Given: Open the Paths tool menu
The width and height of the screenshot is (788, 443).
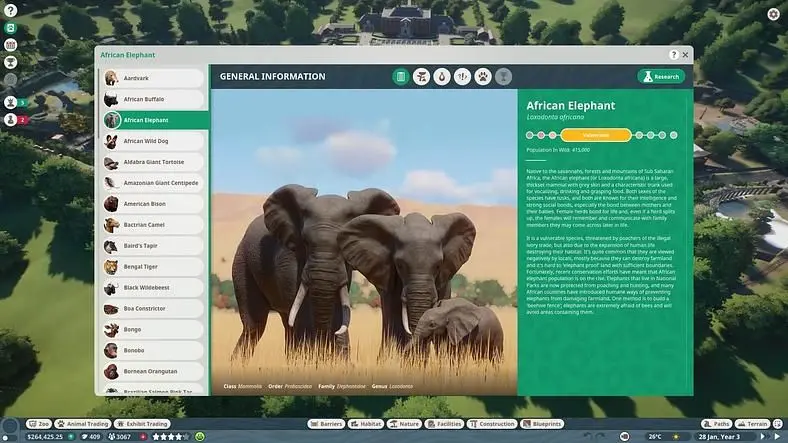Looking at the screenshot, I should (717, 424).
